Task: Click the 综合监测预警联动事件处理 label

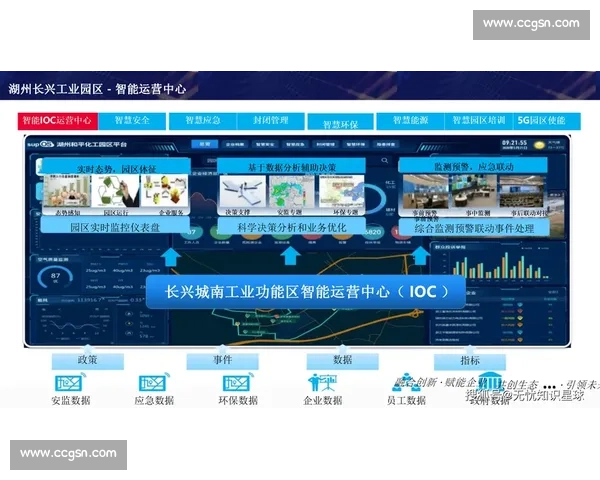Action: [x=474, y=228]
